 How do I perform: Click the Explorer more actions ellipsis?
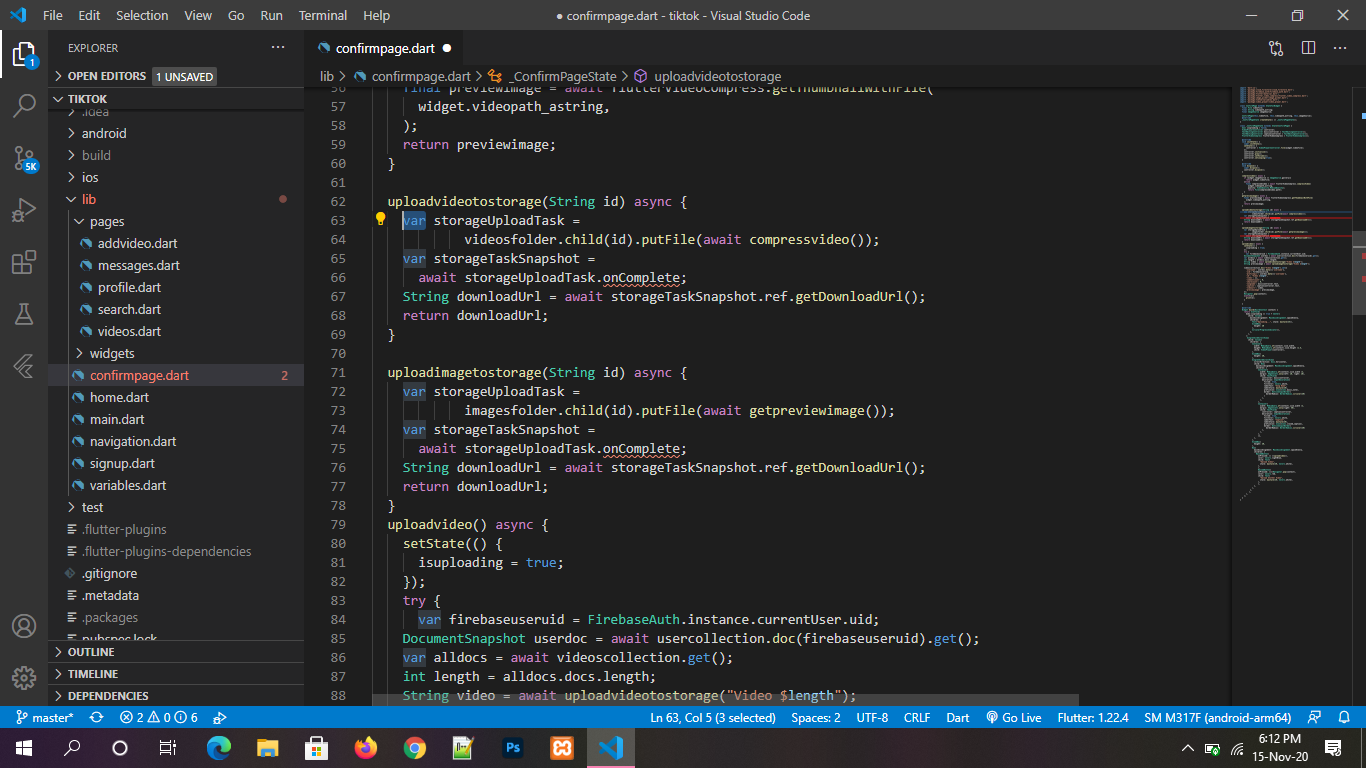278,47
